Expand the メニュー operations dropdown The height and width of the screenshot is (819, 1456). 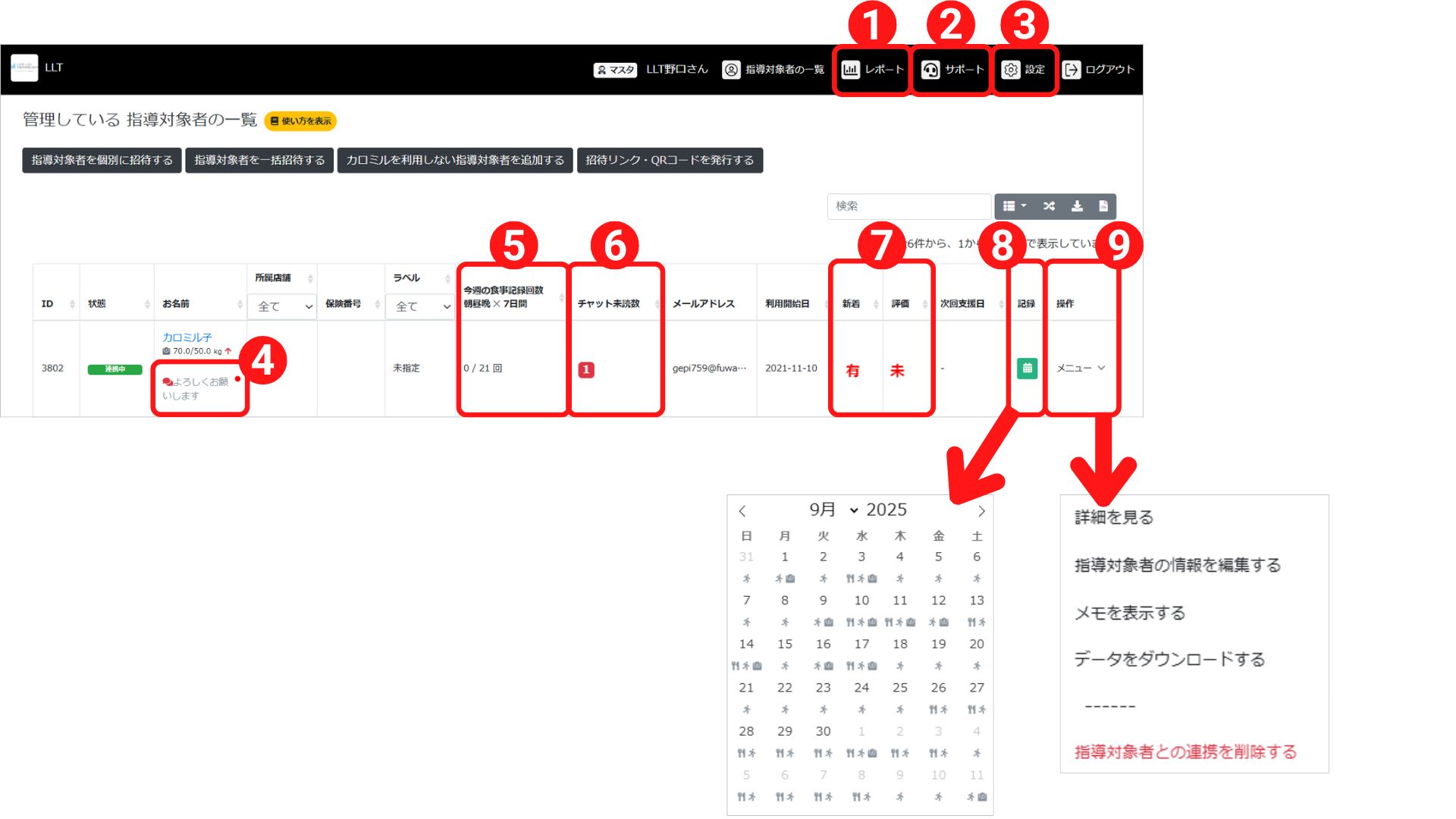[x=1081, y=368]
